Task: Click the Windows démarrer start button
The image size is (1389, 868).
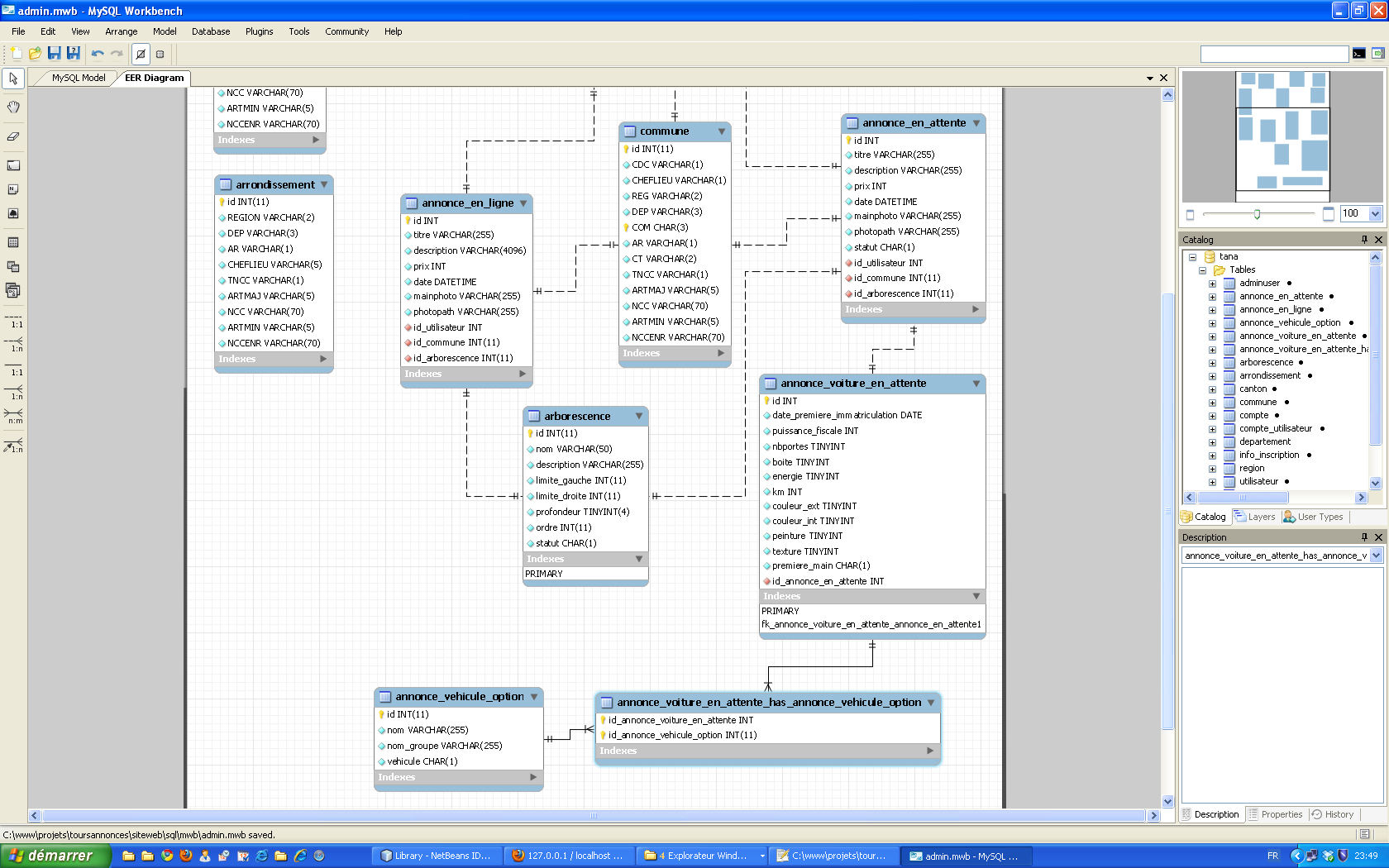Action: point(55,856)
